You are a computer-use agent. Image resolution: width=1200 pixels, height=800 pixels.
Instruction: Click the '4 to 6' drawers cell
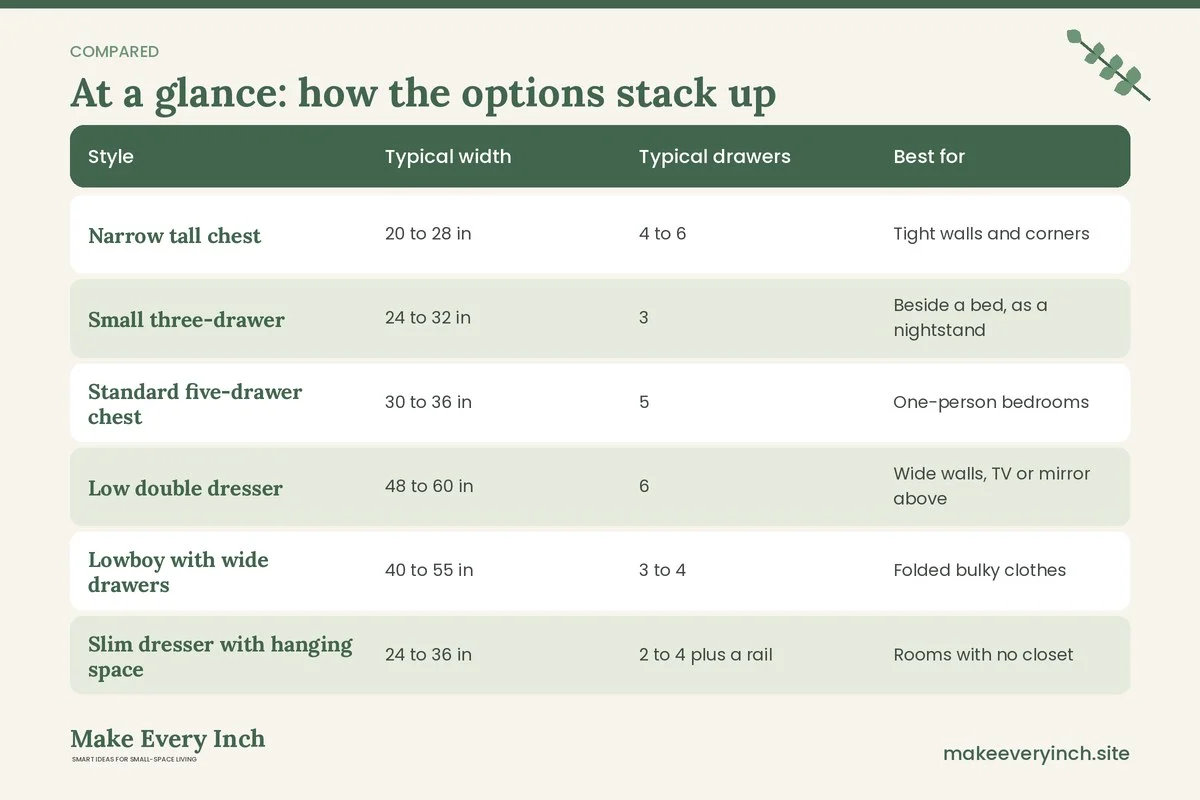click(662, 234)
